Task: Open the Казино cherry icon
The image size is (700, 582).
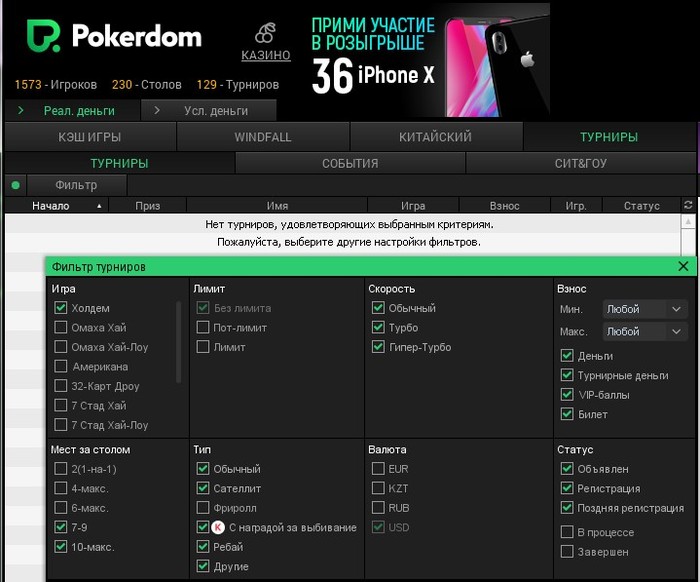Action: point(266,34)
